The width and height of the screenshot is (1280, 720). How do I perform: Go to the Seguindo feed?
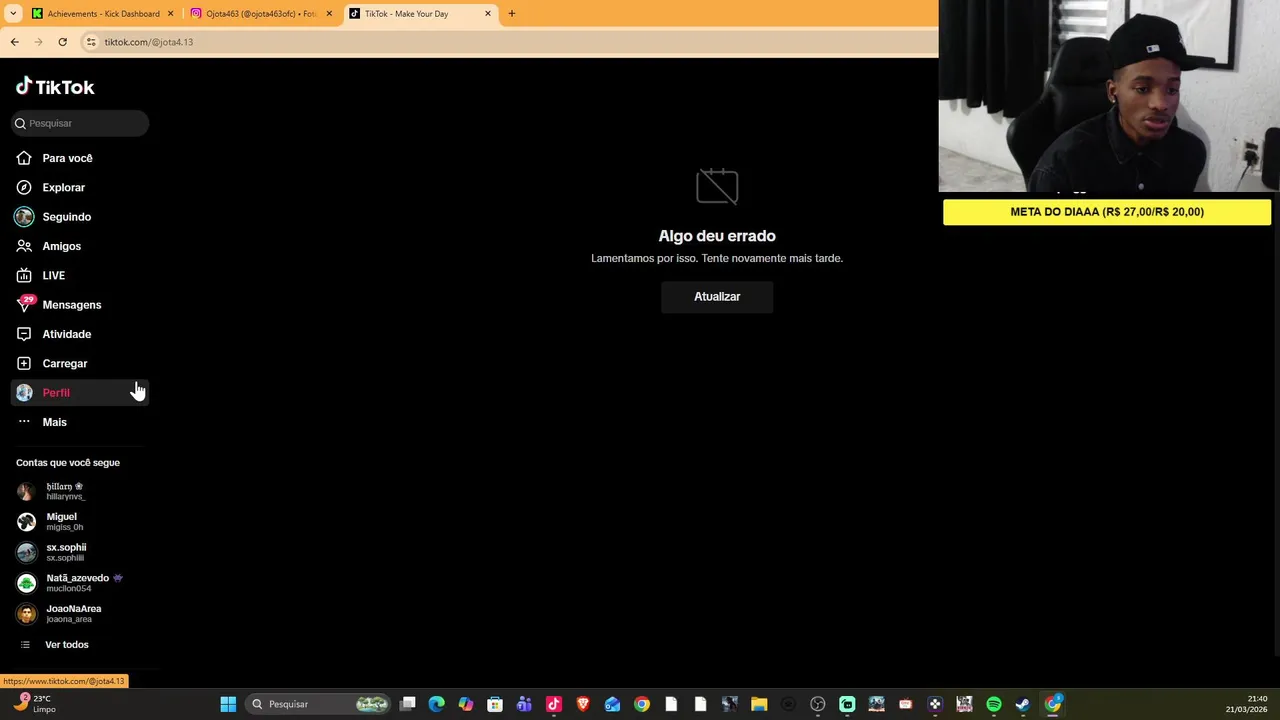(x=80, y=217)
